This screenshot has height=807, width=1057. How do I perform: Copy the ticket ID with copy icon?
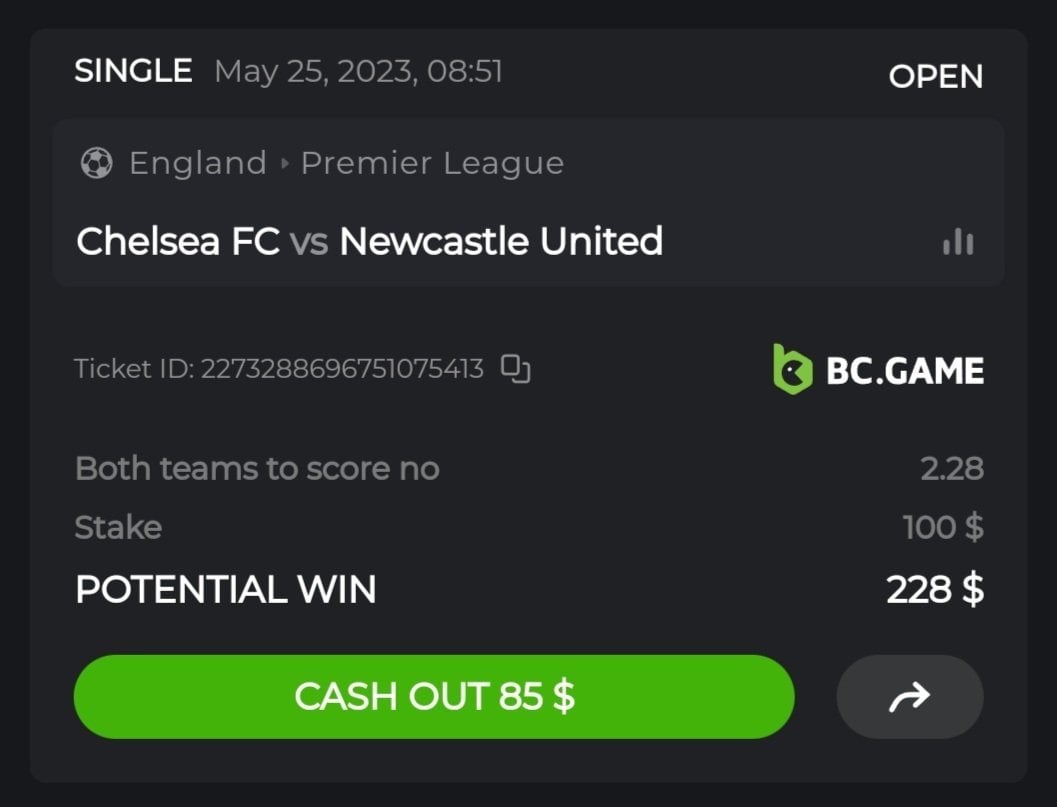click(x=515, y=369)
